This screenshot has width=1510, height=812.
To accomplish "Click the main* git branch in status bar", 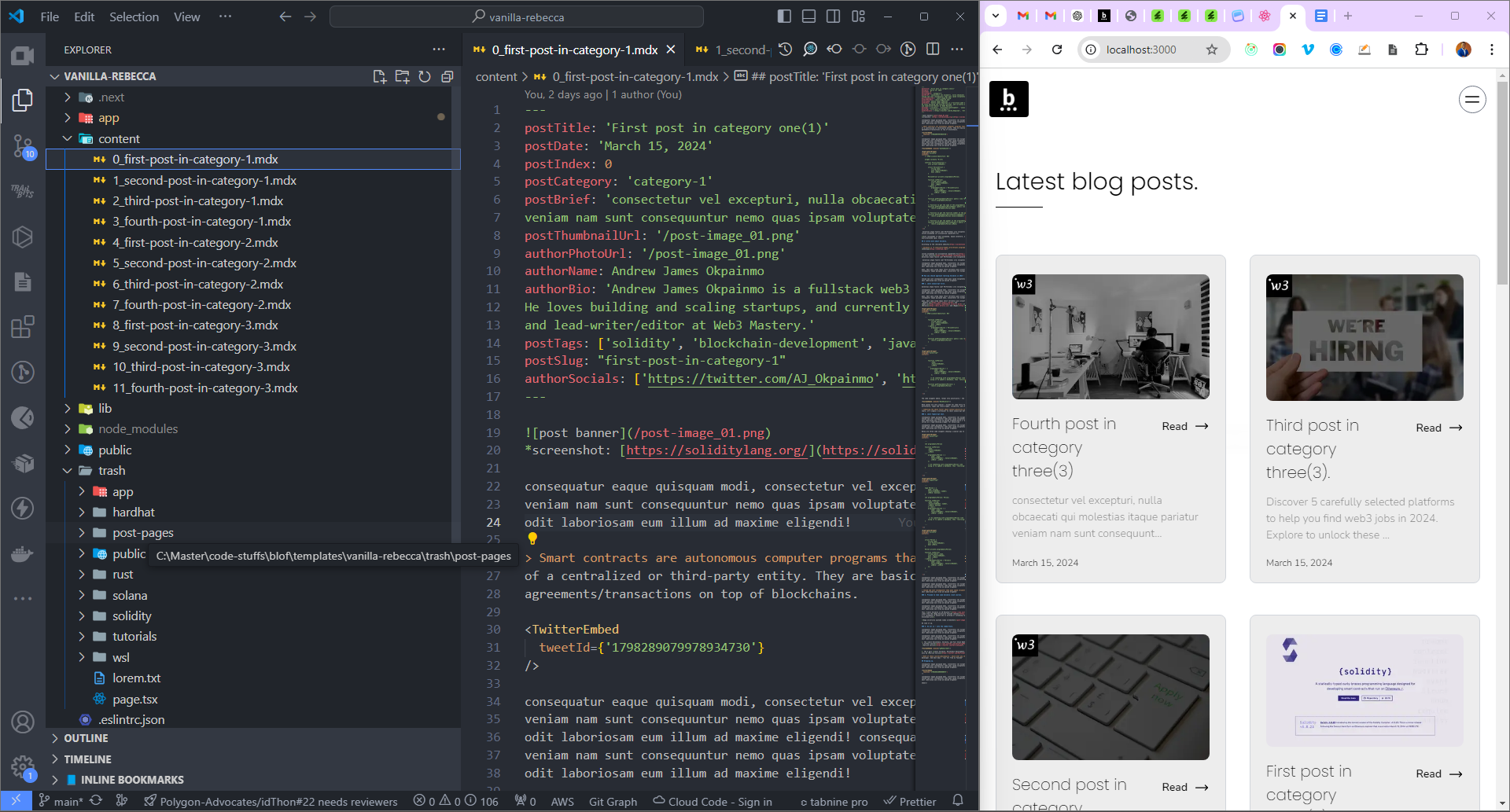I will coord(61,801).
